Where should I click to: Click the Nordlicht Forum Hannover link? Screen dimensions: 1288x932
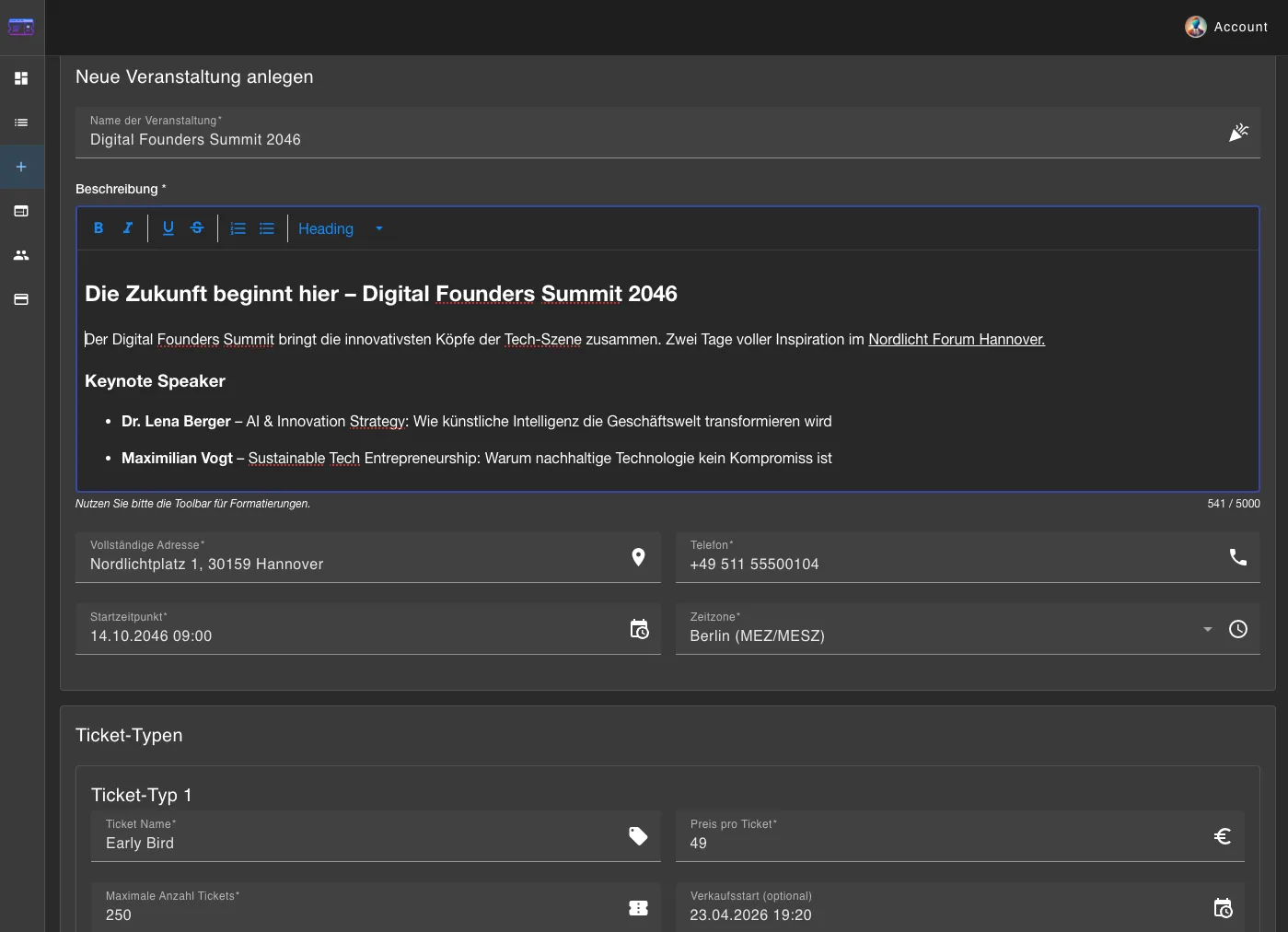pos(956,340)
